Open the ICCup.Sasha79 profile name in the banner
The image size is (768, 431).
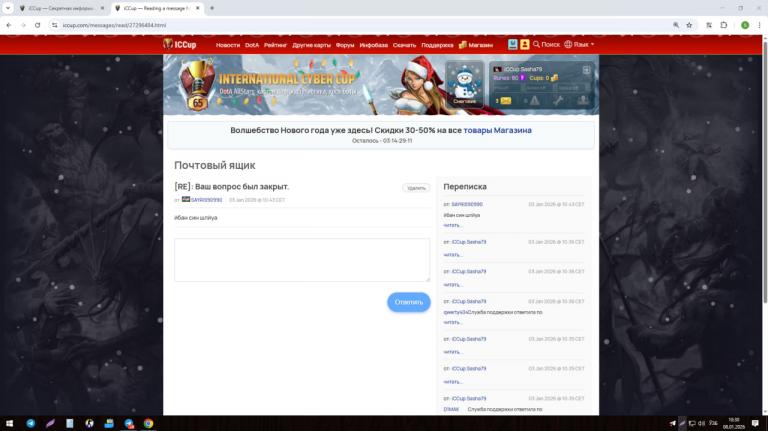523,69
